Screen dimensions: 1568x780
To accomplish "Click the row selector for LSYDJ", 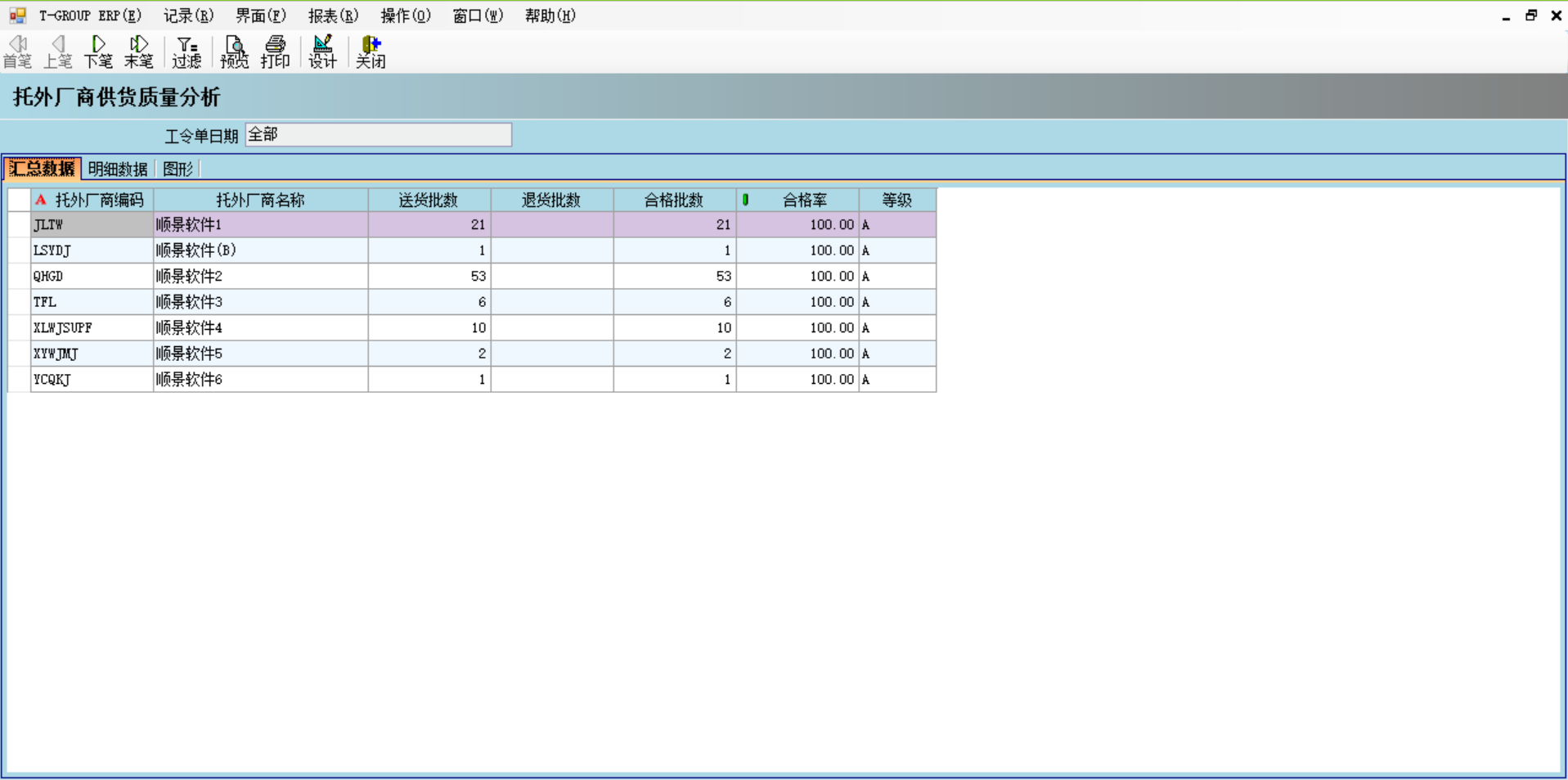I will click(19, 250).
